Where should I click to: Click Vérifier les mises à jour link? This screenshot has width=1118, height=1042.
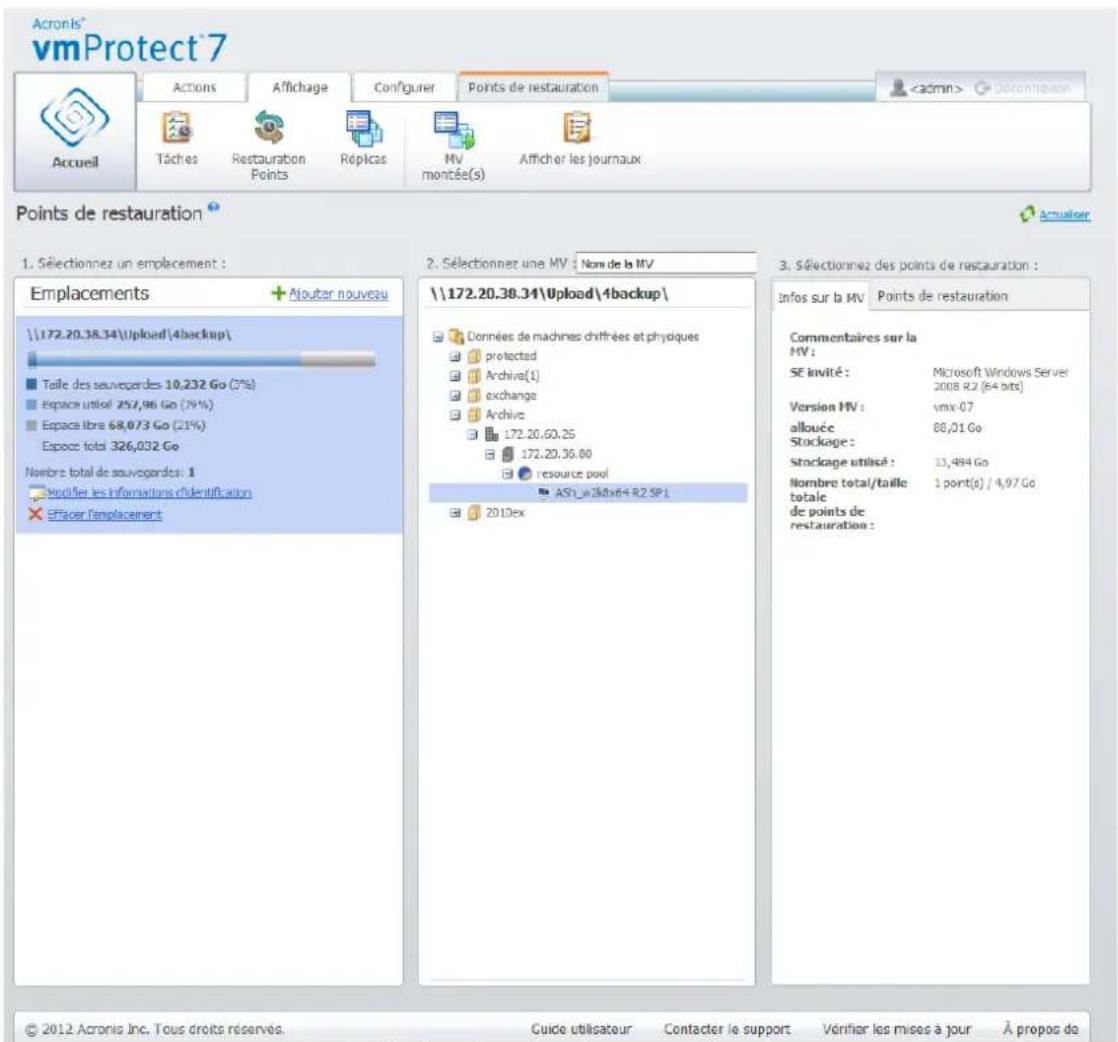point(897,1029)
